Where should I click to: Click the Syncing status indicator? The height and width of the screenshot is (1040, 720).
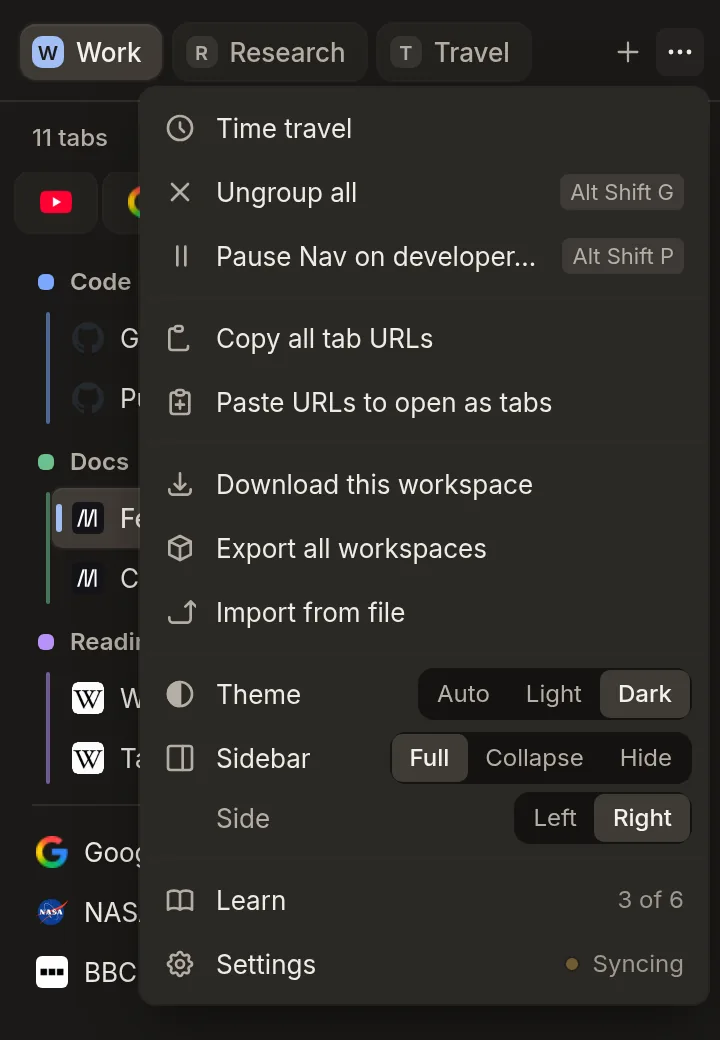(624, 964)
